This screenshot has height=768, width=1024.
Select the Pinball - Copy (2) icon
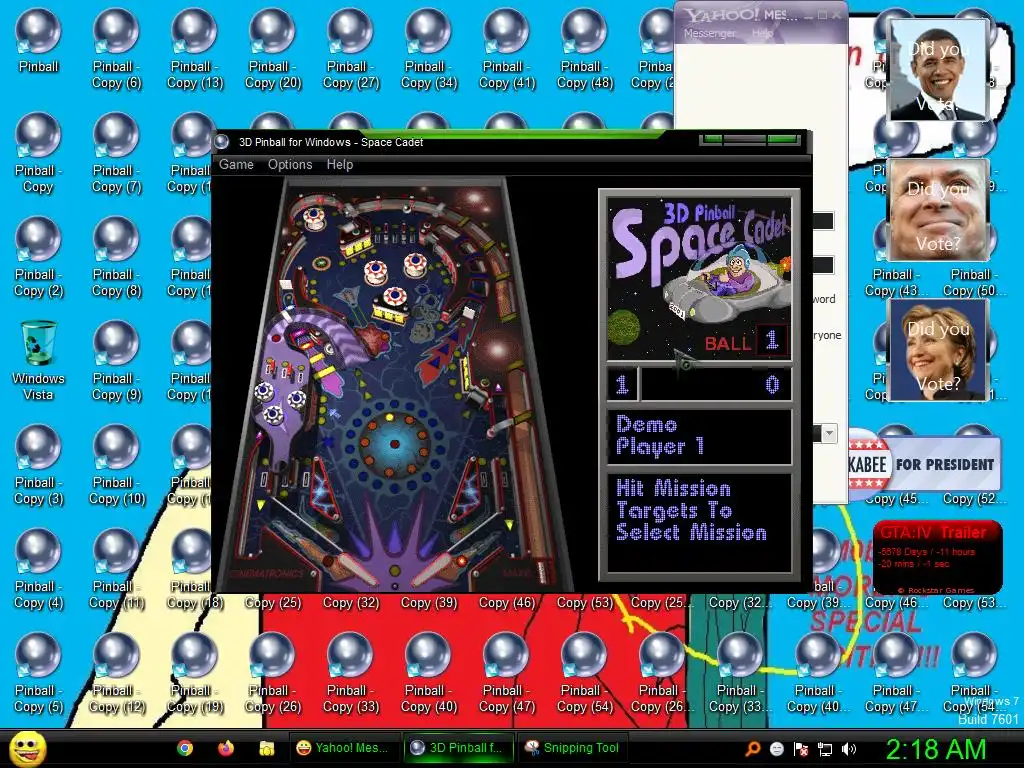38,258
